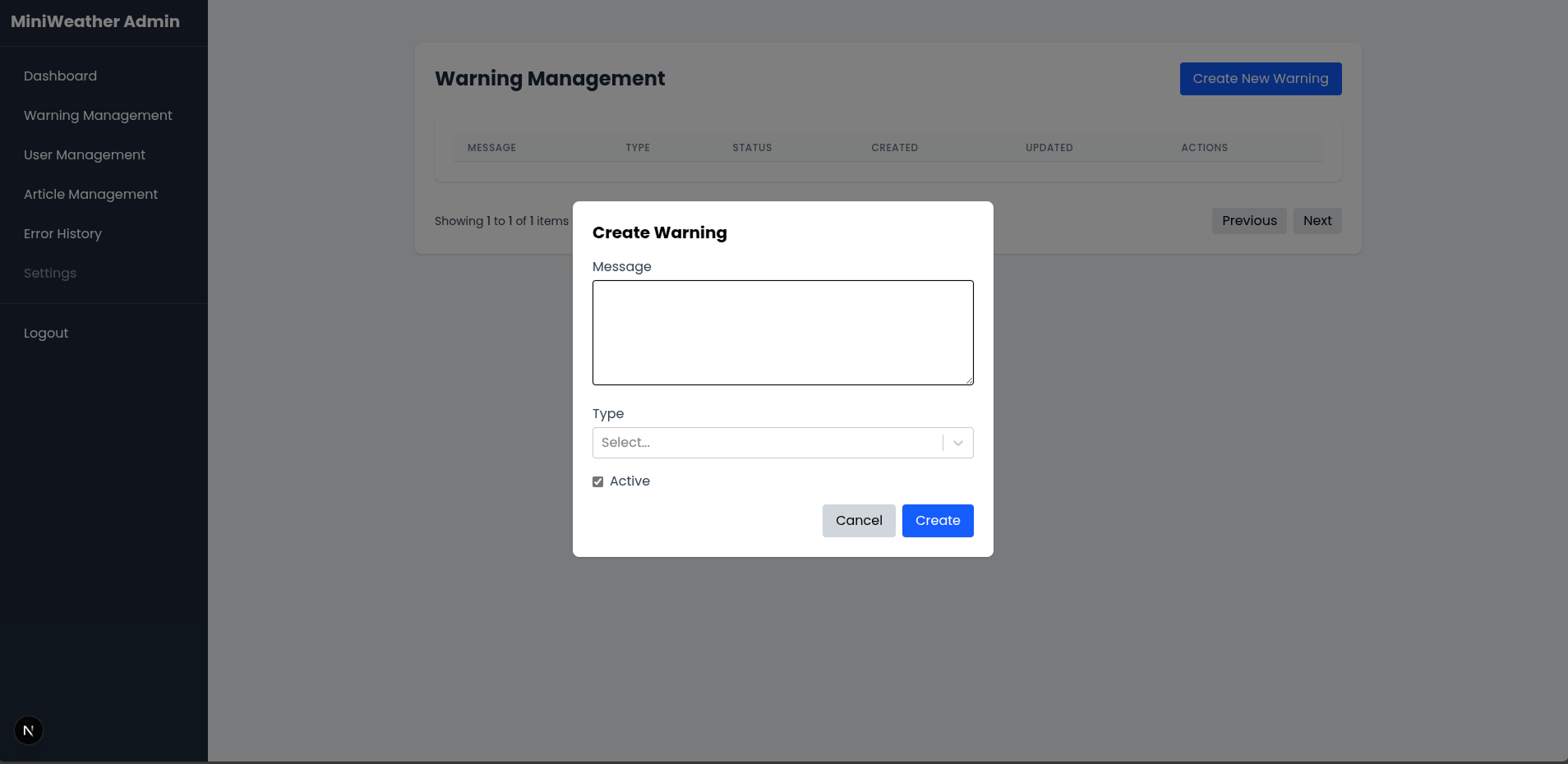
Task: Click the ACTIONS column header
Action: tap(1204, 148)
